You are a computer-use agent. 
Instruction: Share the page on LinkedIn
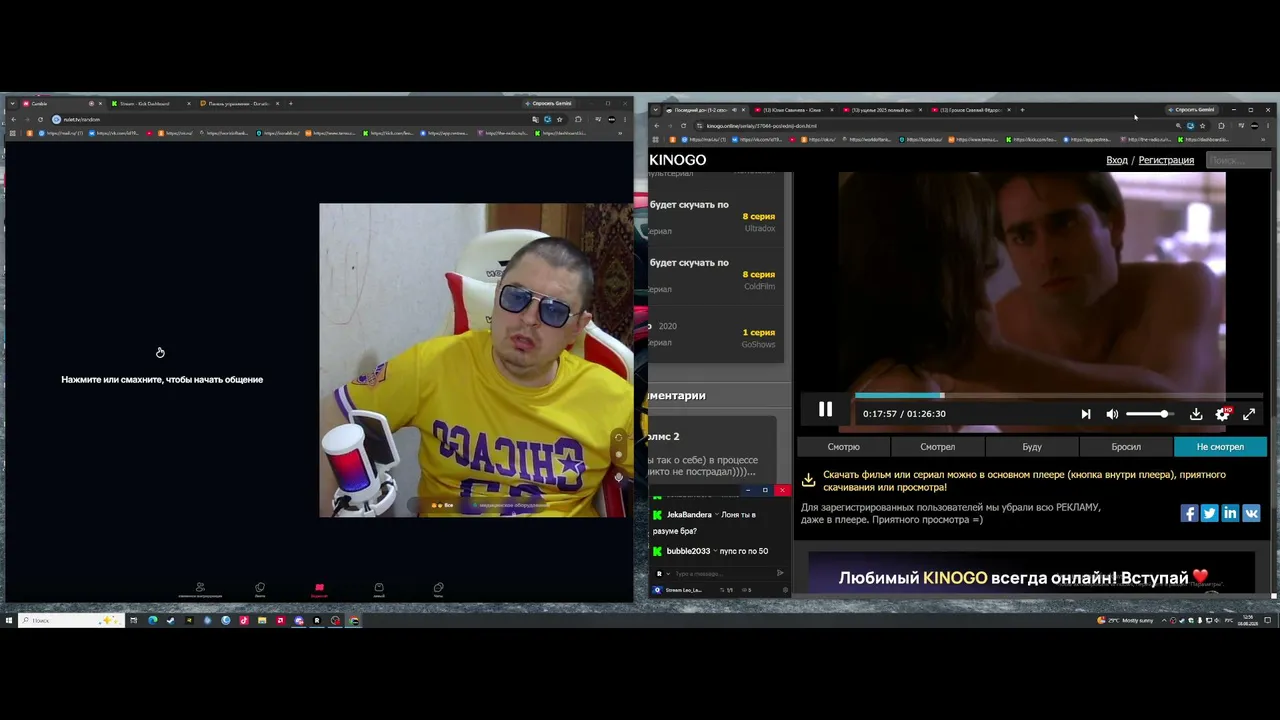[1230, 513]
